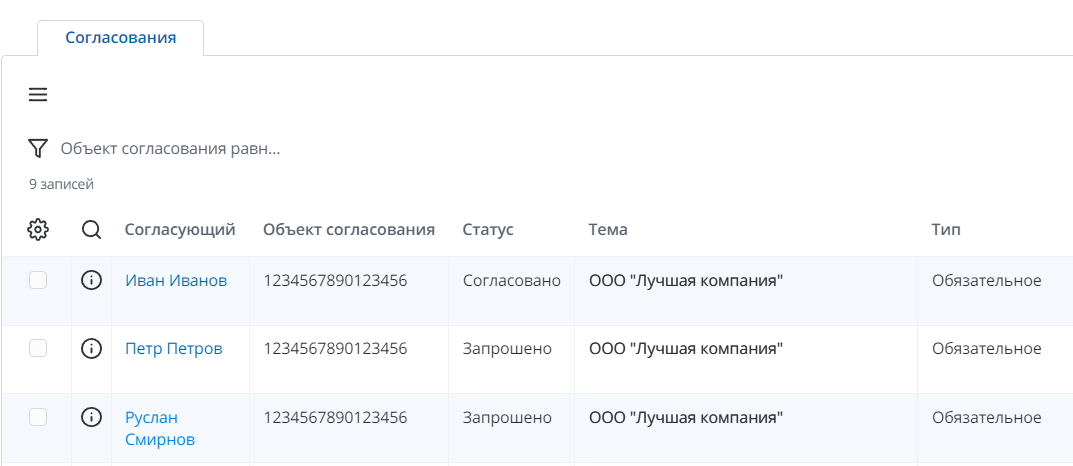Open the Иван Иванов link
This screenshot has height=466, width=1073.
176,281
